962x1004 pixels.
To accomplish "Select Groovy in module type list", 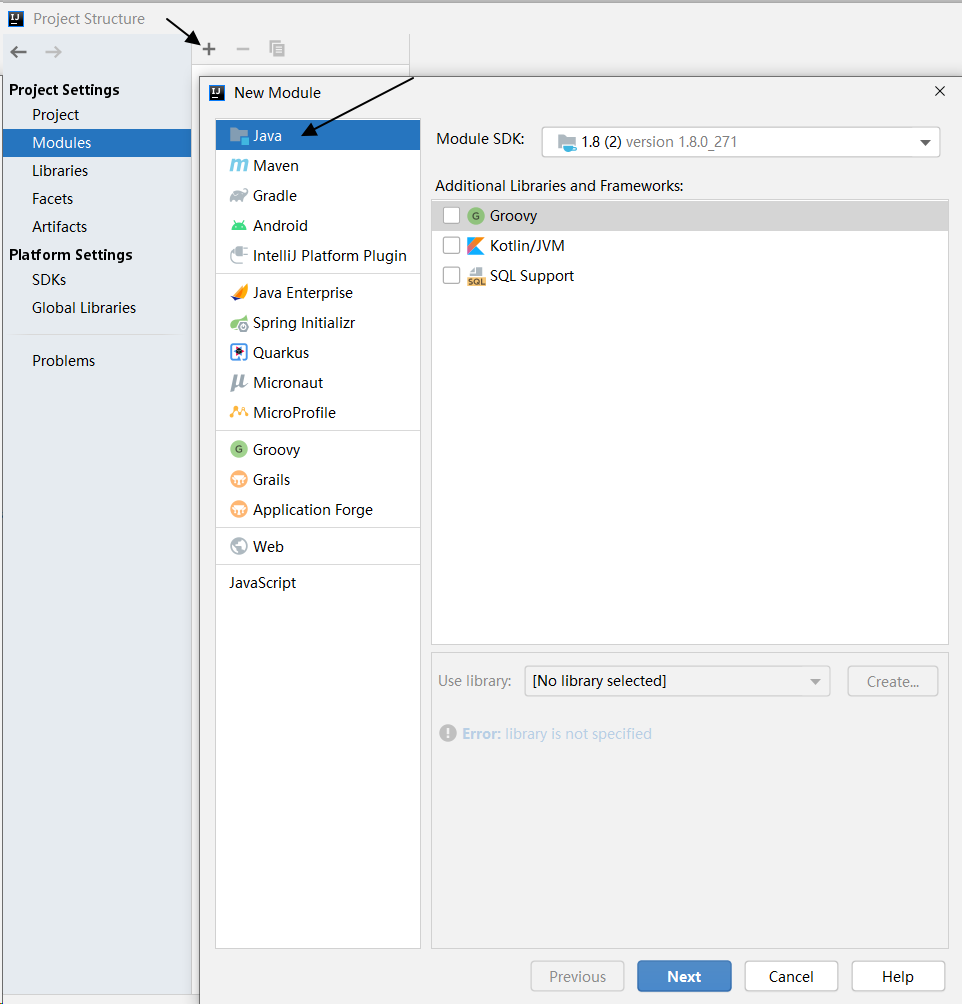I will [x=318, y=449].
